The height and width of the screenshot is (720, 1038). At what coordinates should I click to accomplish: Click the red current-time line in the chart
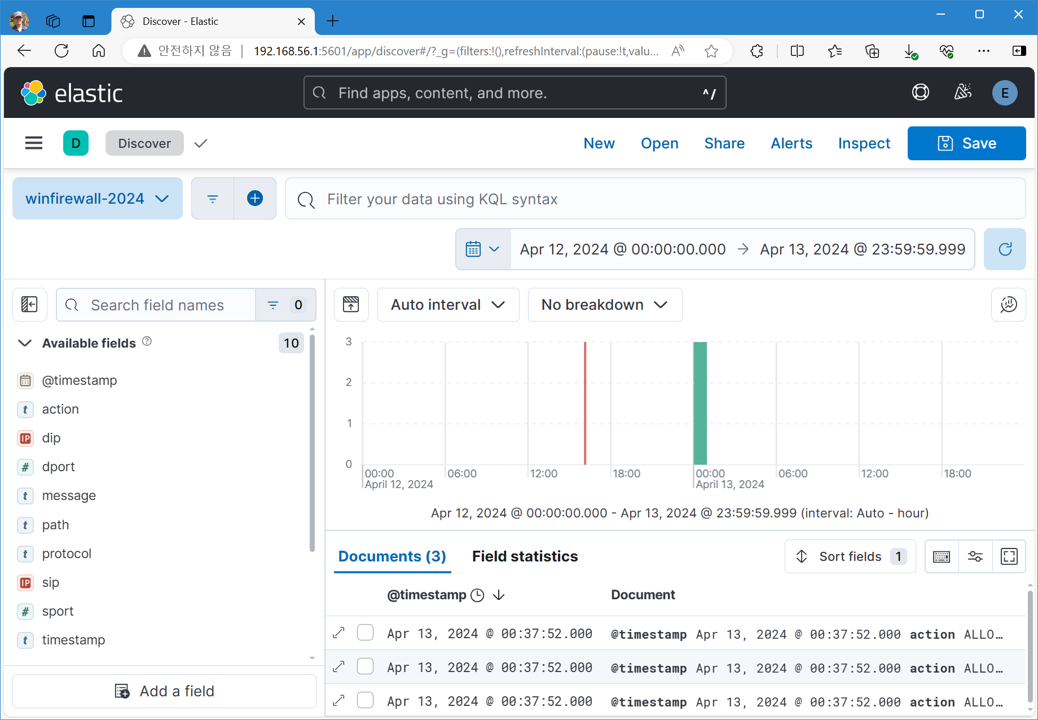pyautogui.click(x=585, y=403)
